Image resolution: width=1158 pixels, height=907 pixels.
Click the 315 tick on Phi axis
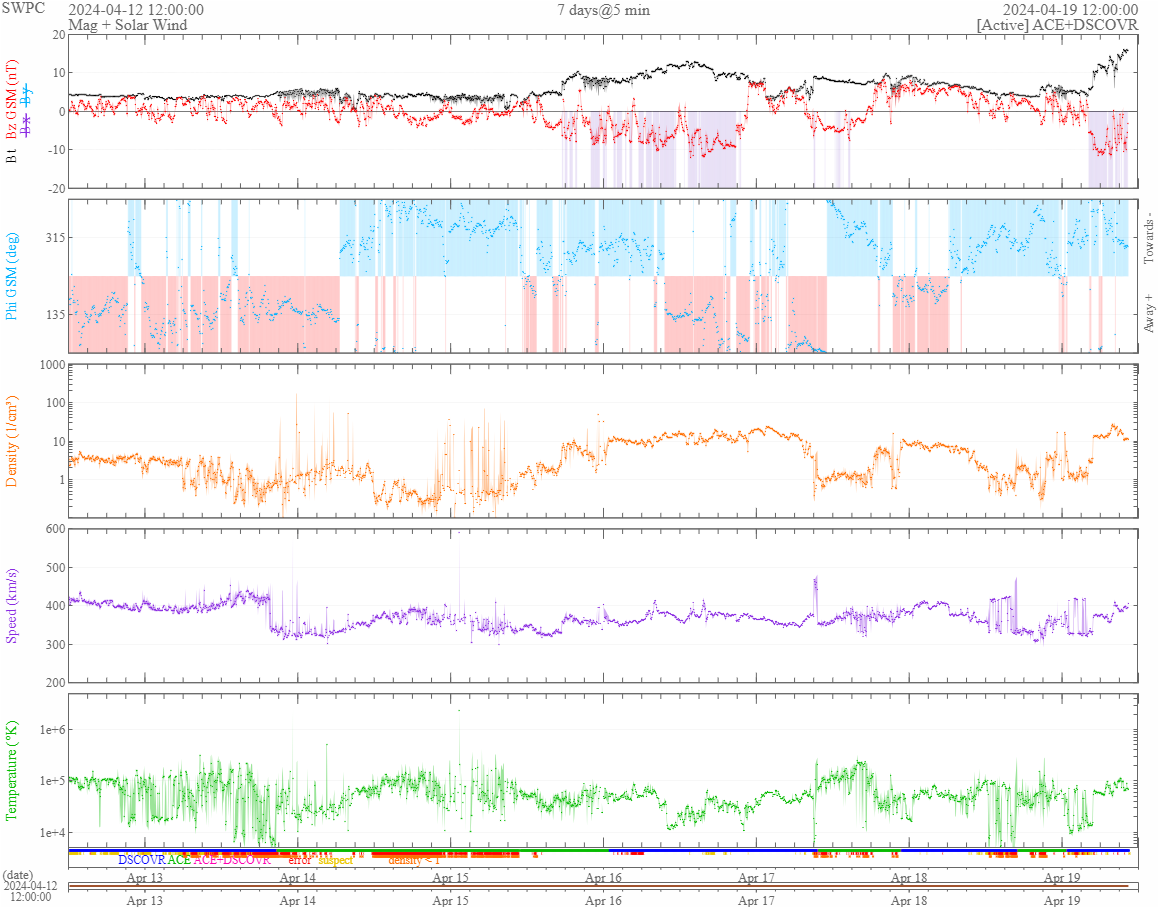[55, 237]
